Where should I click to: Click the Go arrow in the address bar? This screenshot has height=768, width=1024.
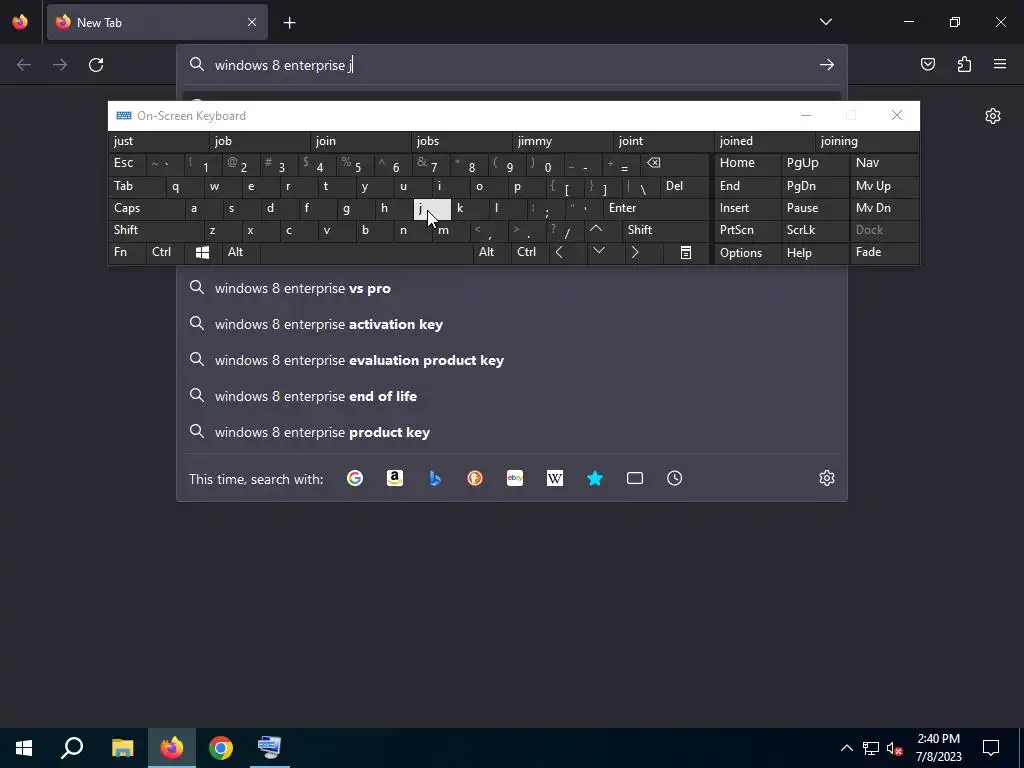(827, 65)
